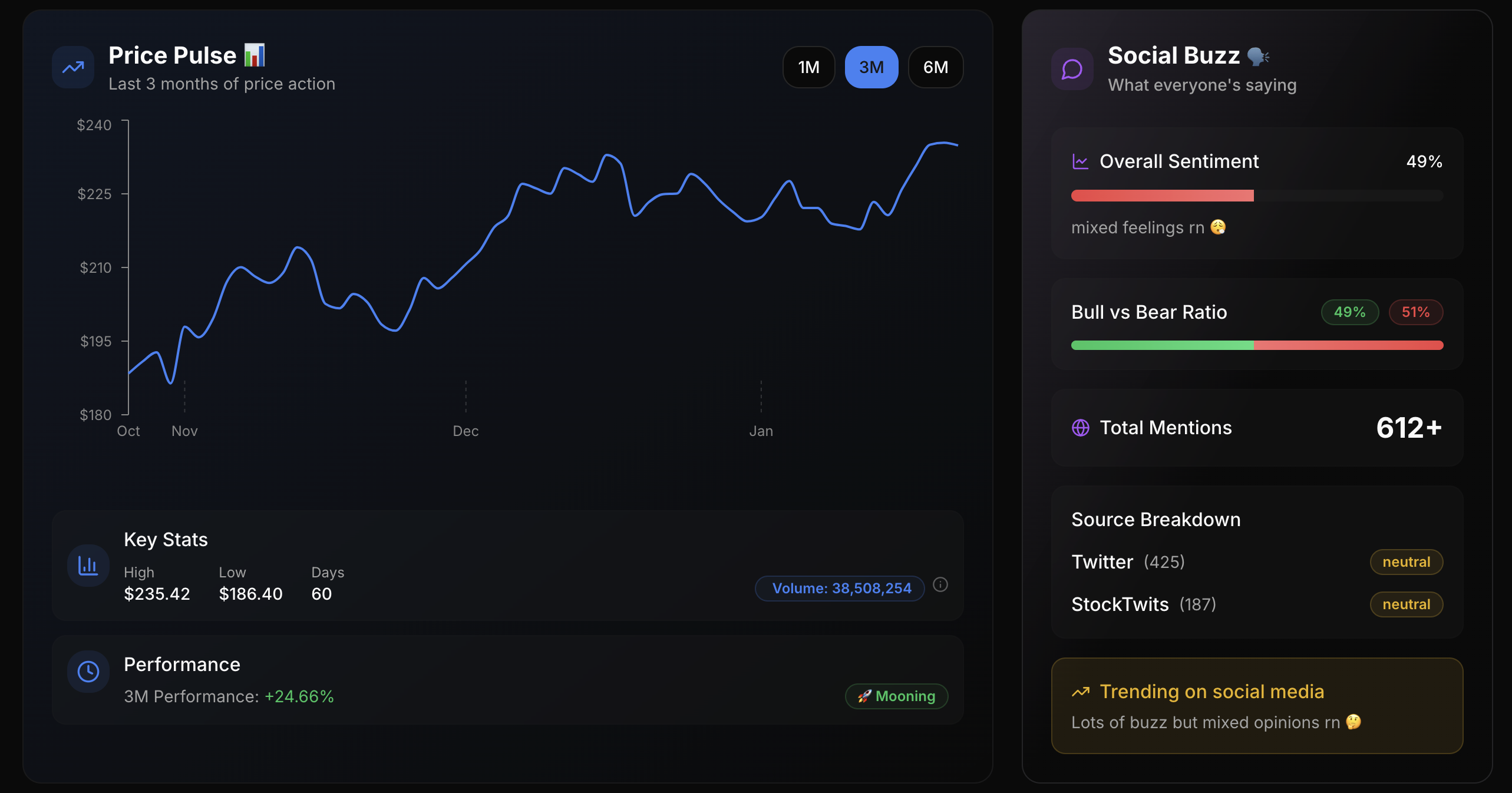Click the Volume 38,508,254 badge

click(x=840, y=588)
